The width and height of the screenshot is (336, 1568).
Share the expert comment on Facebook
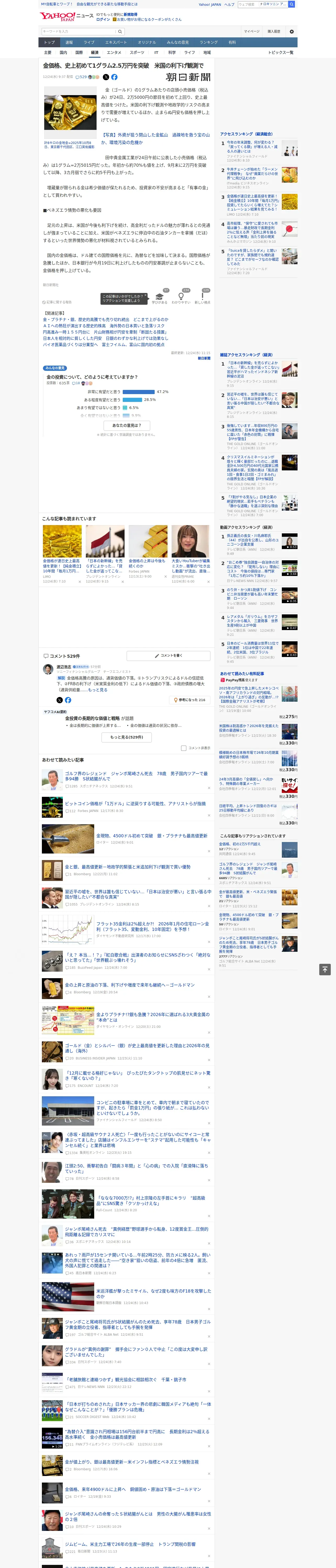pos(68,700)
